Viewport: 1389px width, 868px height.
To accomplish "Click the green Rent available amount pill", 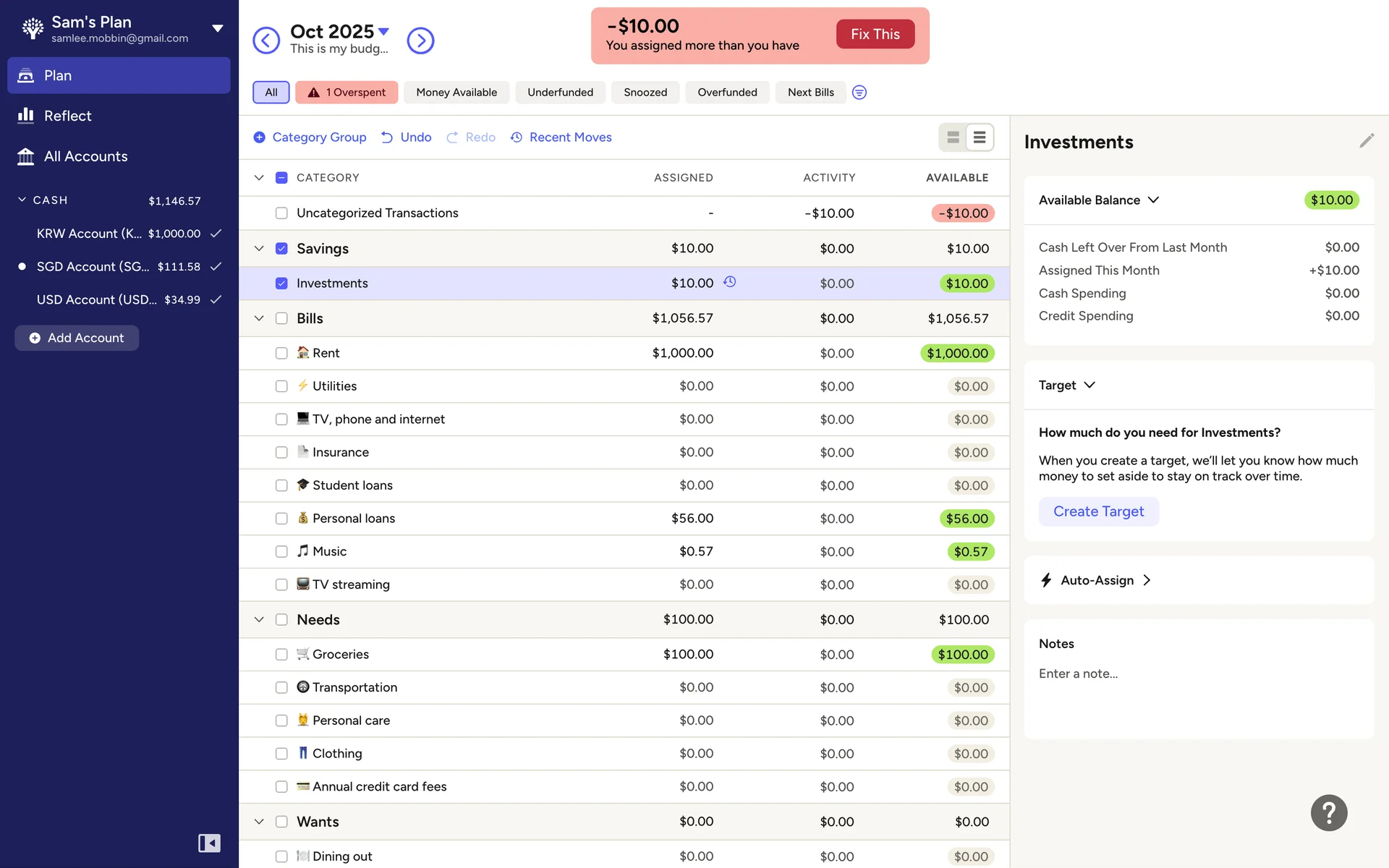I will coord(957,353).
